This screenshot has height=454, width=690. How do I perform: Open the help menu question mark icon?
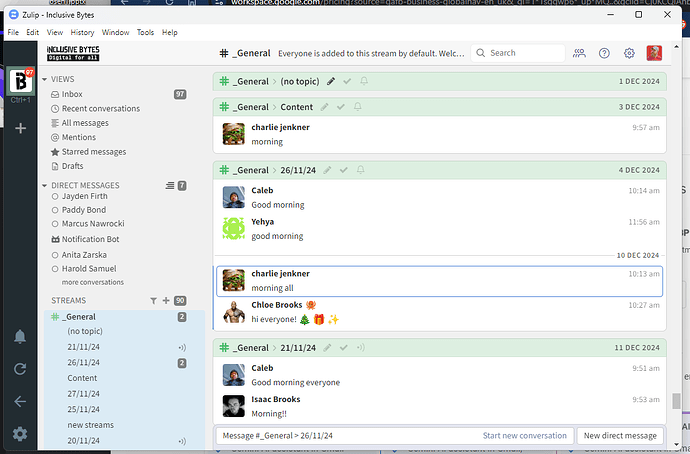click(x=604, y=53)
